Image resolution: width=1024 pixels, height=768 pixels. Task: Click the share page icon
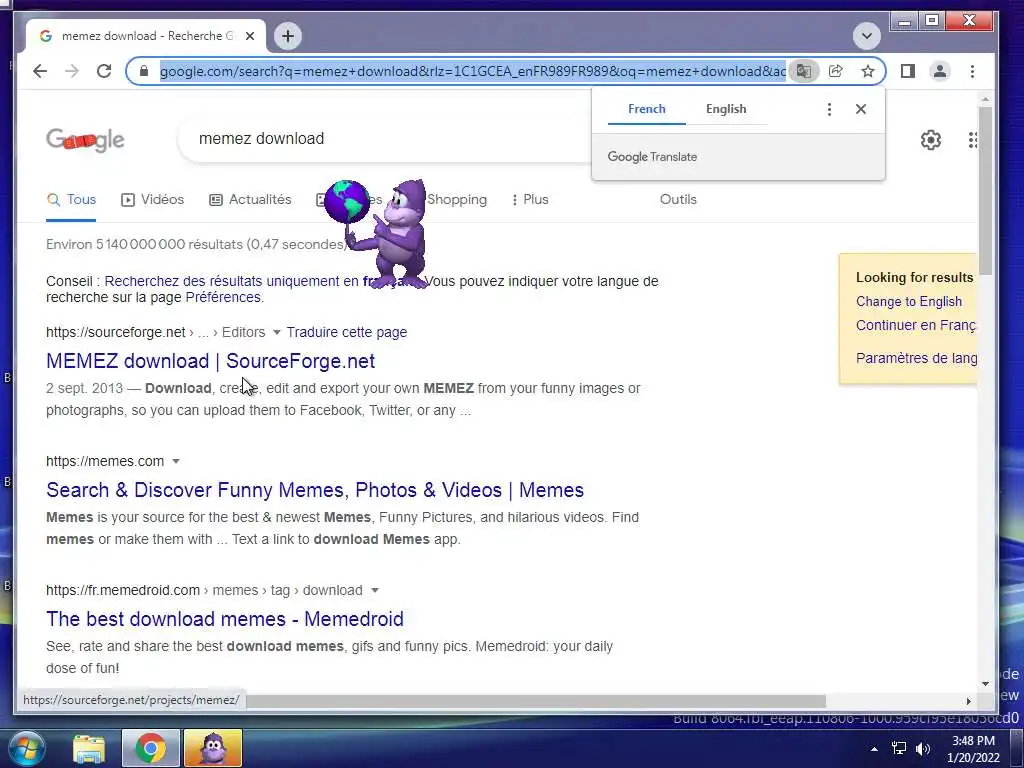835,71
